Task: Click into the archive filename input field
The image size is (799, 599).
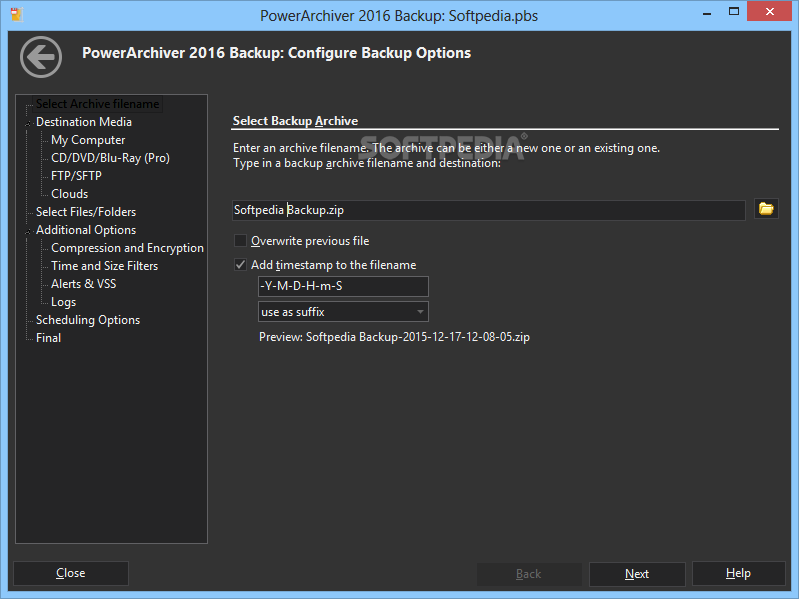Action: [x=489, y=210]
